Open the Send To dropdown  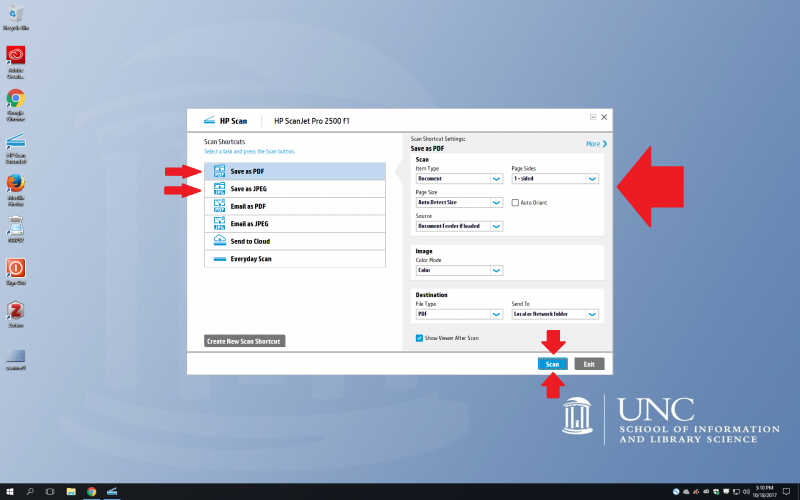click(555, 314)
